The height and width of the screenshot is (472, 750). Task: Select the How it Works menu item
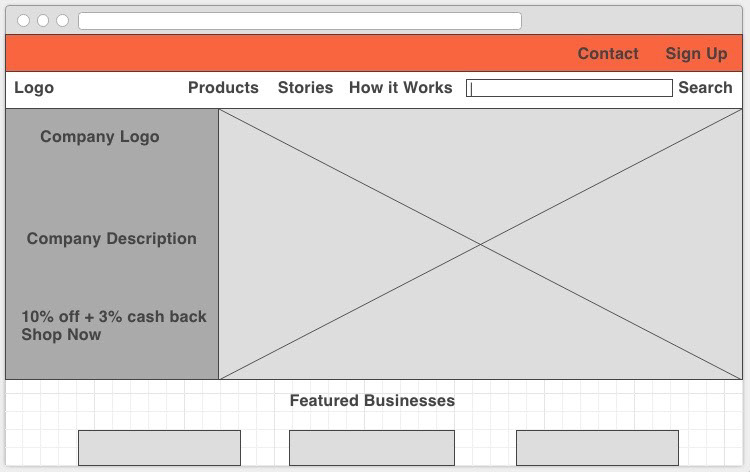coord(400,88)
